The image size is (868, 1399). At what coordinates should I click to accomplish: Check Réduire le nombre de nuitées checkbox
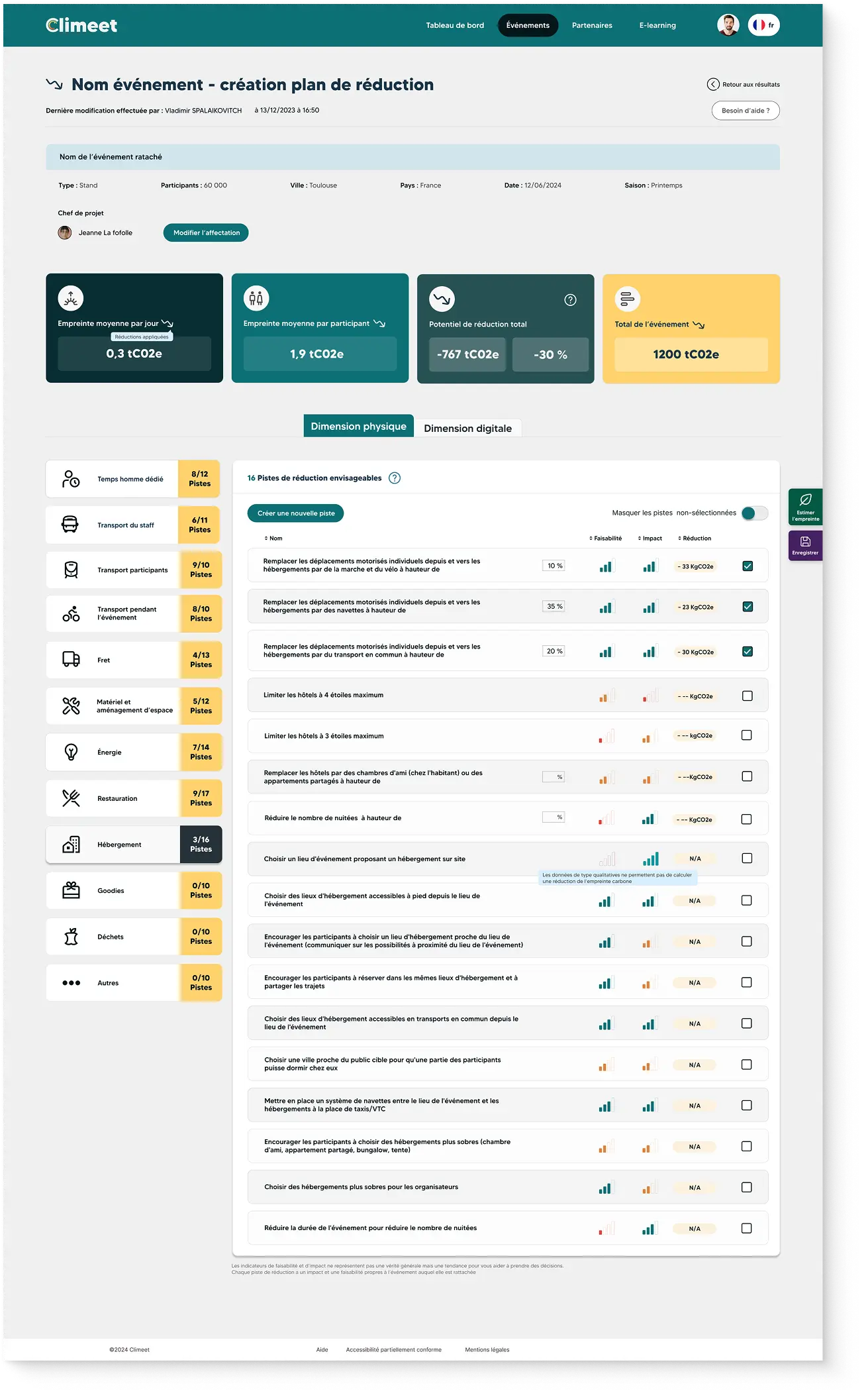point(747,819)
